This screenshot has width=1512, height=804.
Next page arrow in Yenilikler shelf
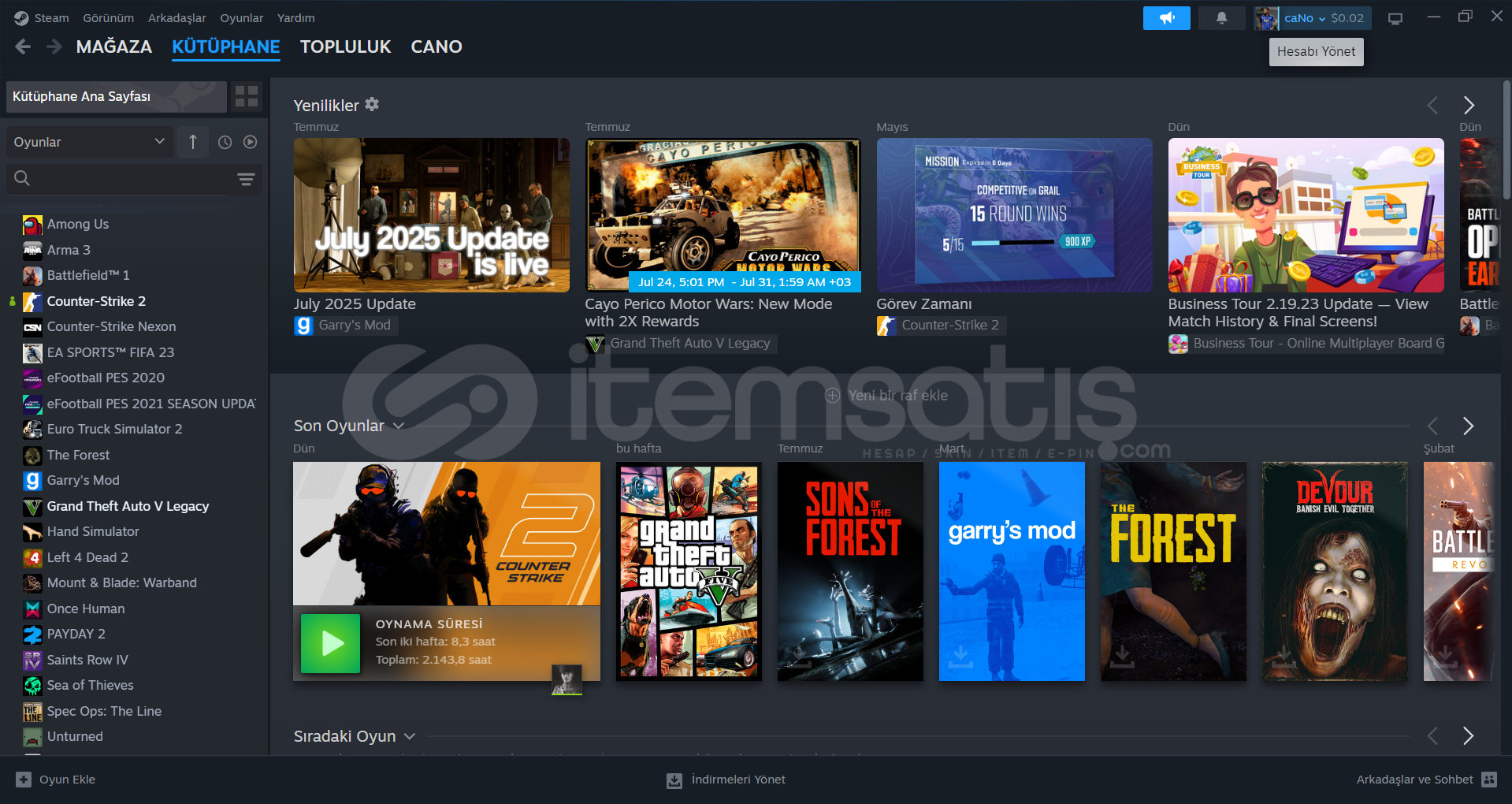[x=1469, y=105]
